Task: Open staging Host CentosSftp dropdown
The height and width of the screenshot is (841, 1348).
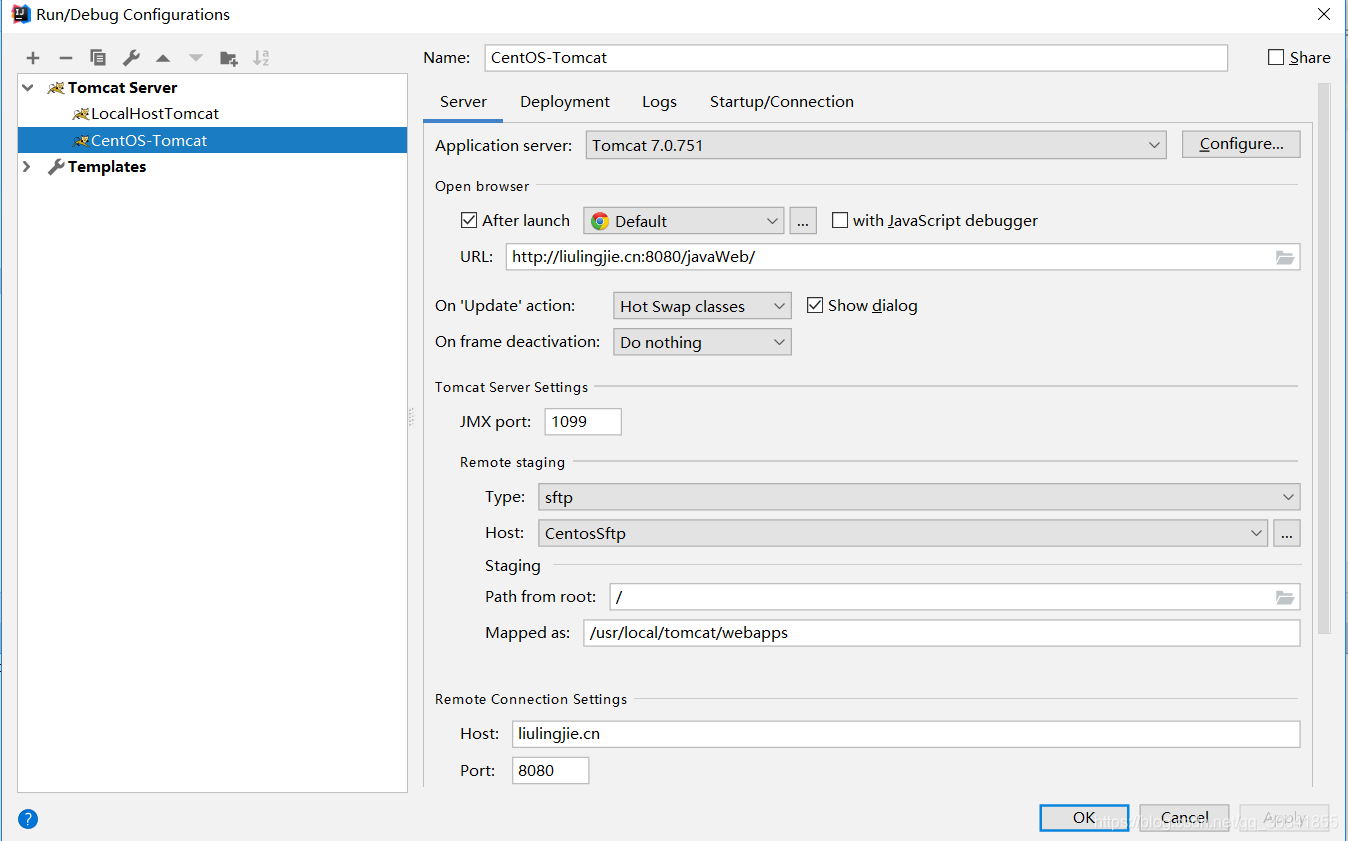Action: [903, 533]
